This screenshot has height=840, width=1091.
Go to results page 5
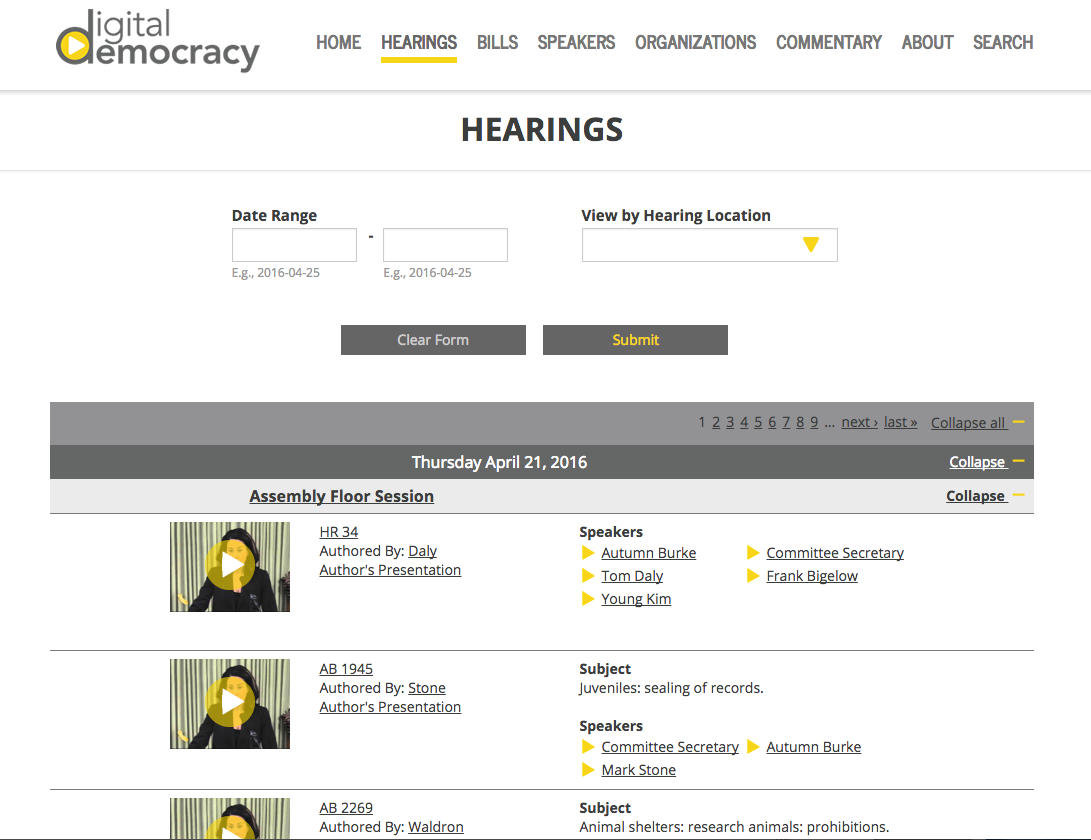(x=758, y=422)
